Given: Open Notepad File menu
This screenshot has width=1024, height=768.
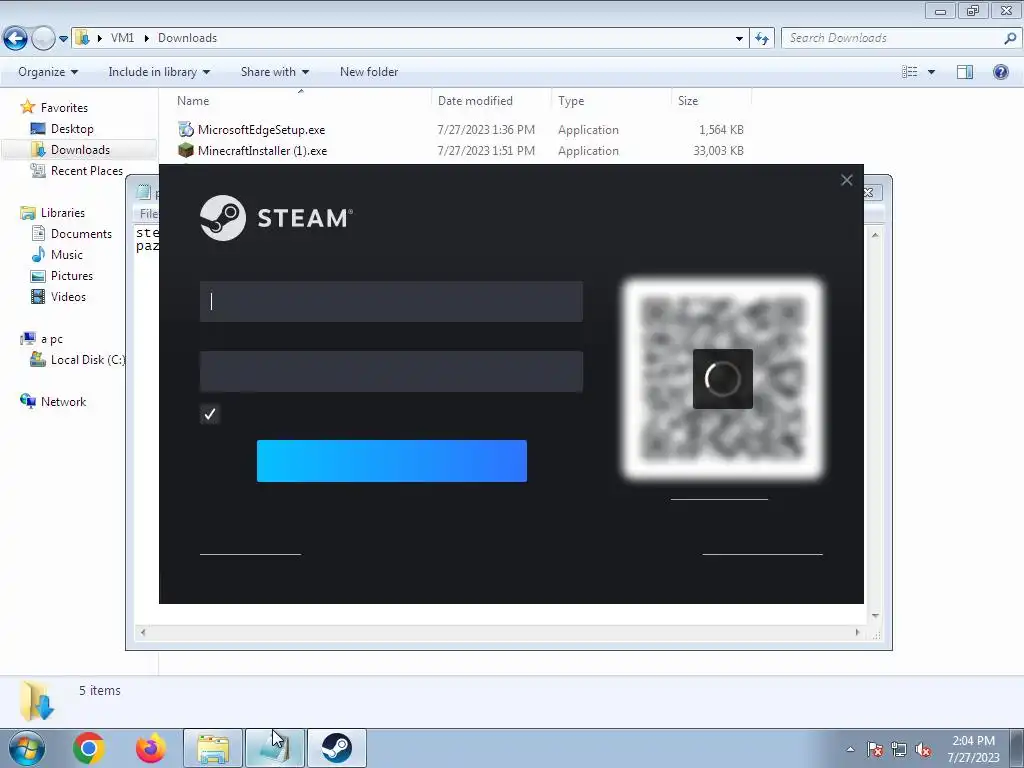Looking at the screenshot, I should tap(148, 214).
